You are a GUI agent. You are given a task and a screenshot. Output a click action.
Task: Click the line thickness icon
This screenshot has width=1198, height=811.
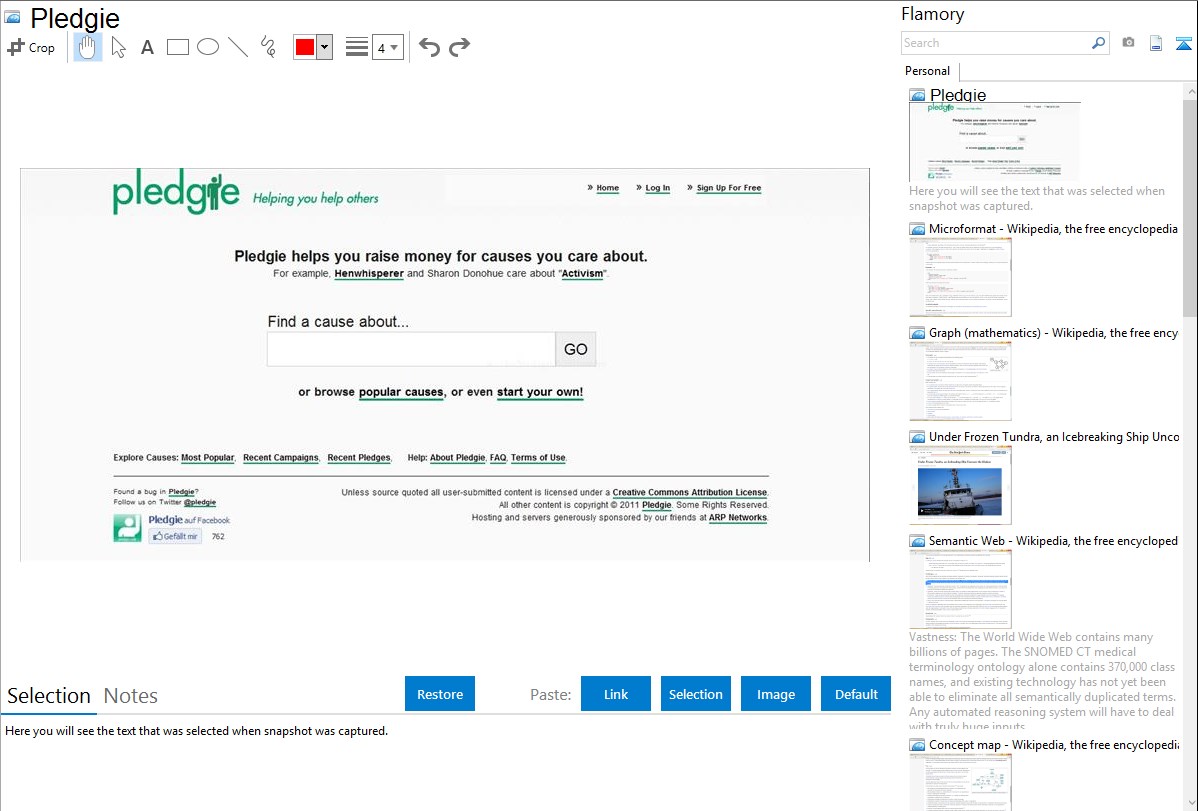[x=357, y=47]
